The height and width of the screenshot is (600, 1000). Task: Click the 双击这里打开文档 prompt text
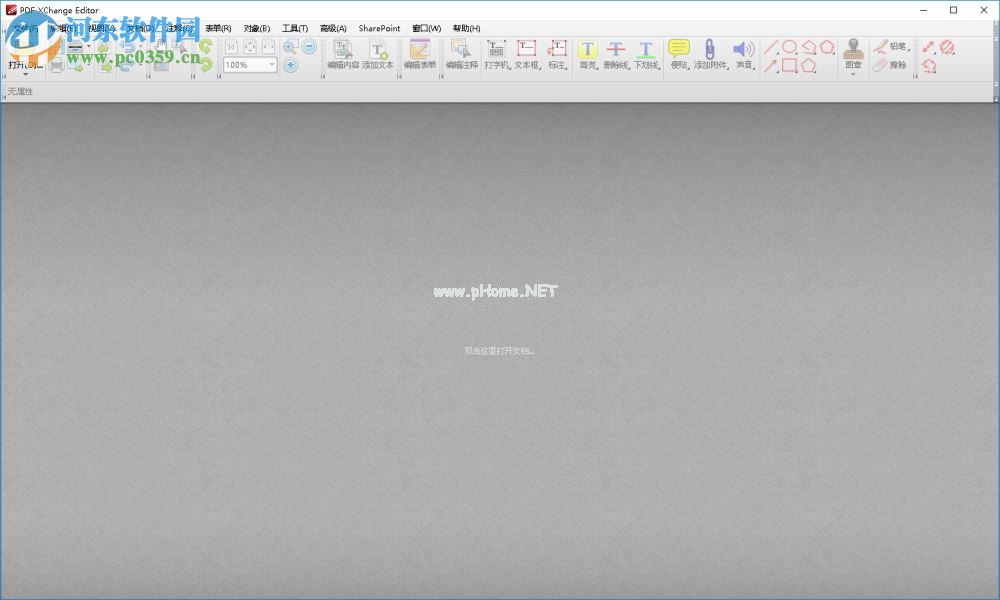[x=499, y=351]
